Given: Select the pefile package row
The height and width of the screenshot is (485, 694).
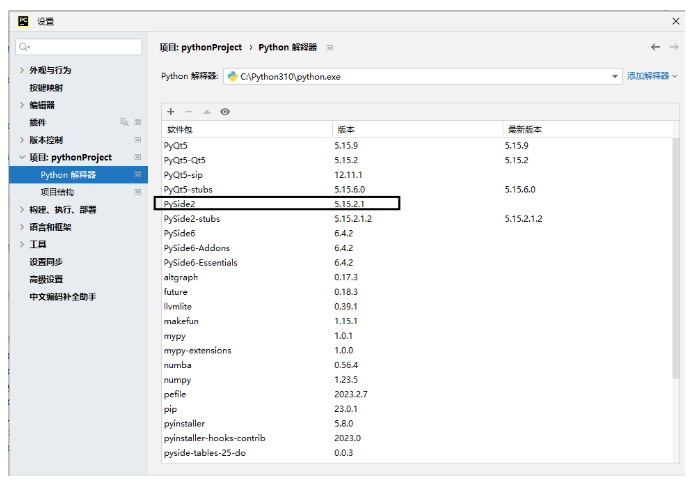Looking at the screenshot, I should click(x=417, y=394).
